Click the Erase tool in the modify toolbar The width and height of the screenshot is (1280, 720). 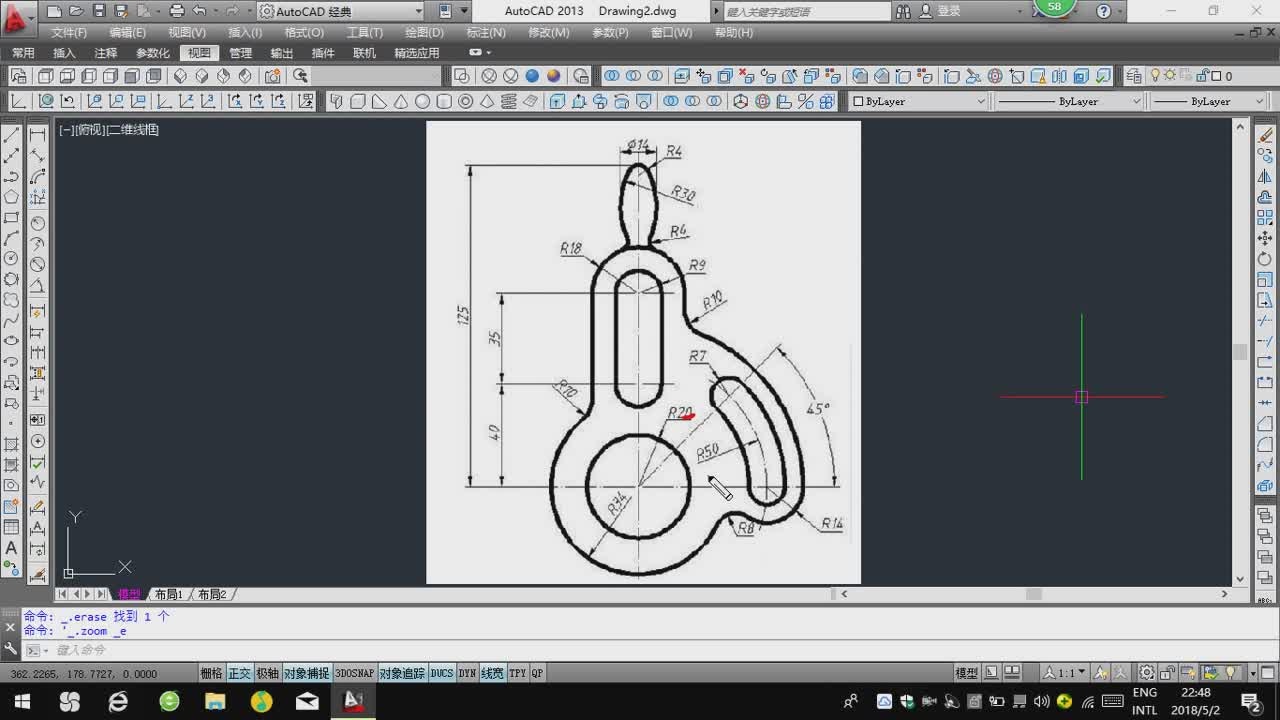1266,134
